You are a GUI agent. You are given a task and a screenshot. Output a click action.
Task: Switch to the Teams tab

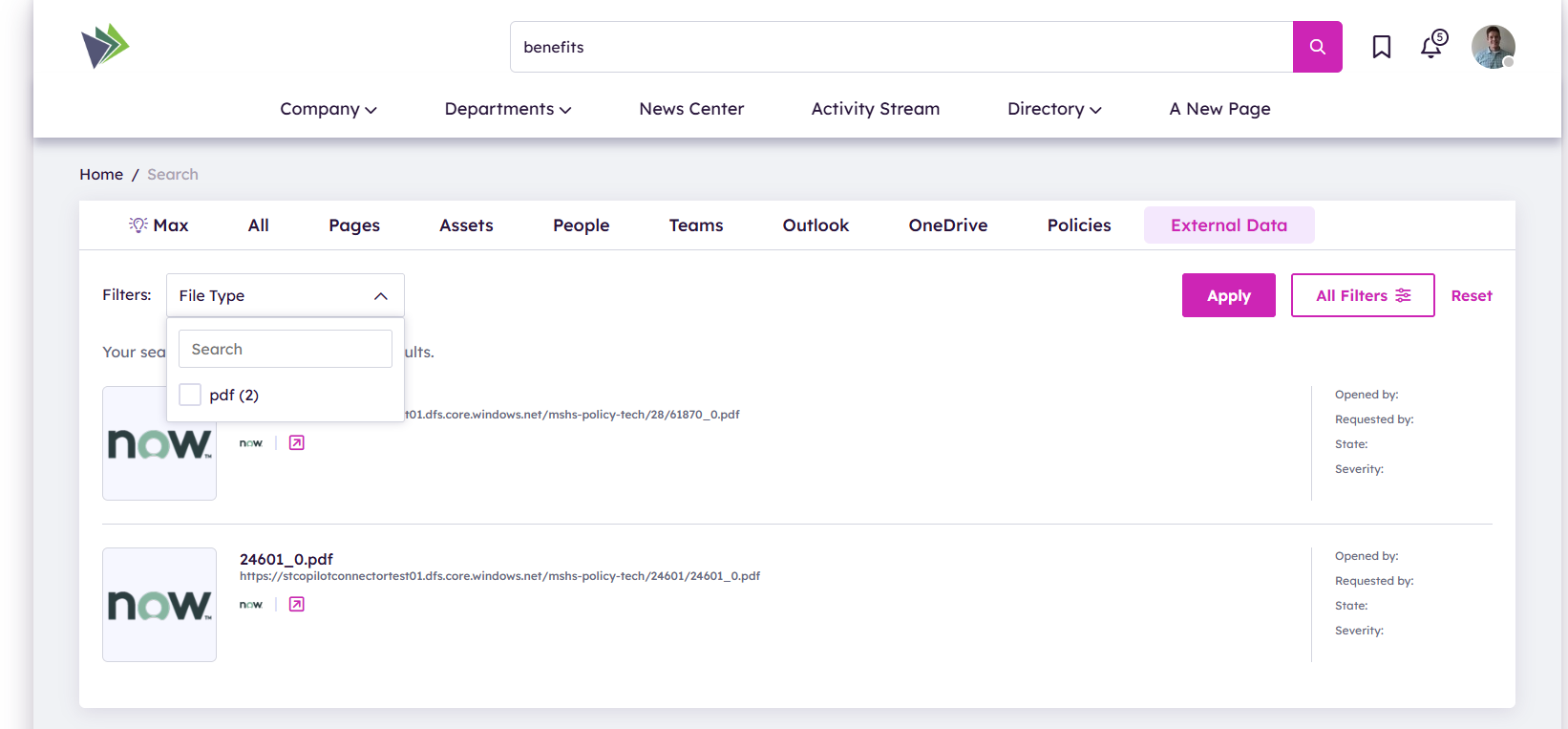pos(696,225)
